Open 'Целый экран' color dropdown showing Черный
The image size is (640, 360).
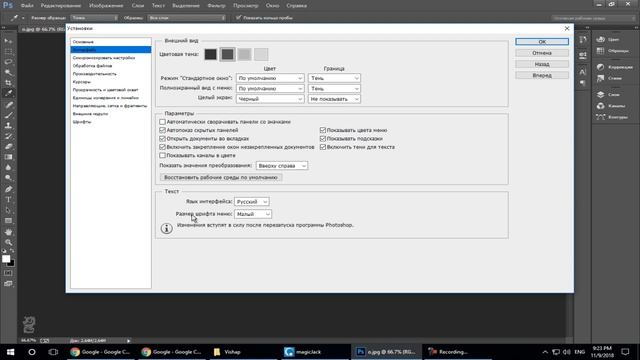click(x=270, y=99)
